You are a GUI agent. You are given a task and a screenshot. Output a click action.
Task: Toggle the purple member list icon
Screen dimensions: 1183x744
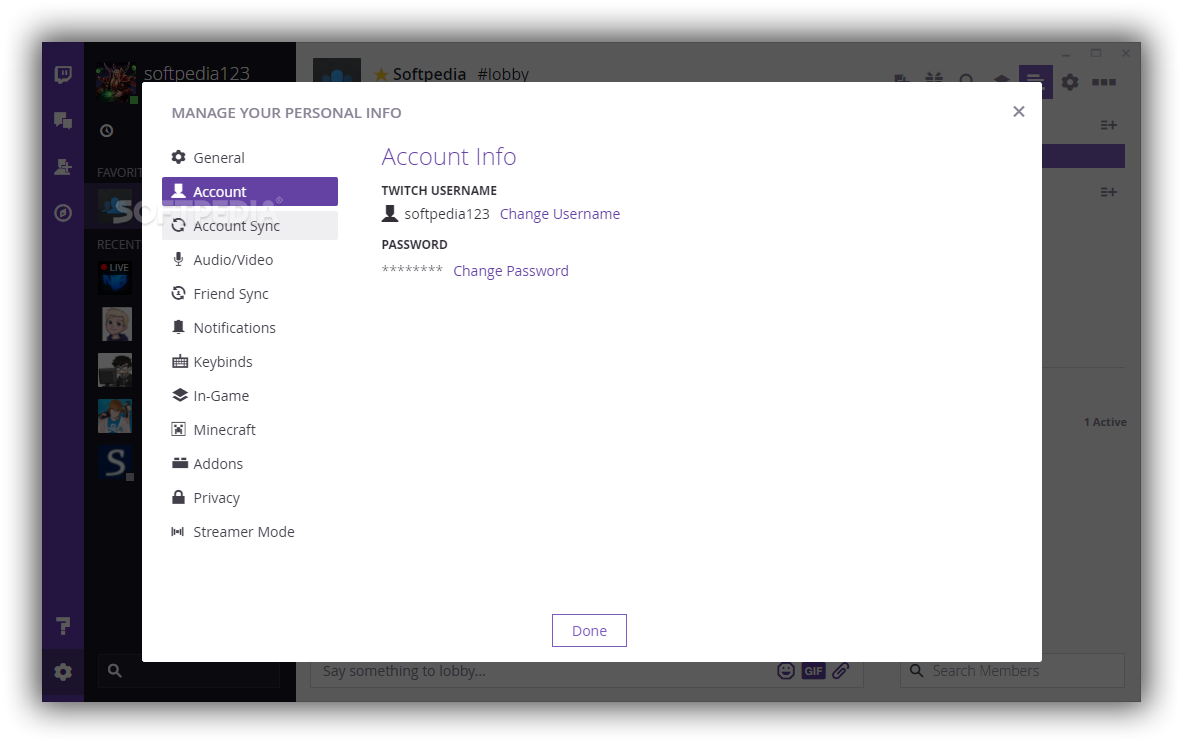tap(1035, 81)
